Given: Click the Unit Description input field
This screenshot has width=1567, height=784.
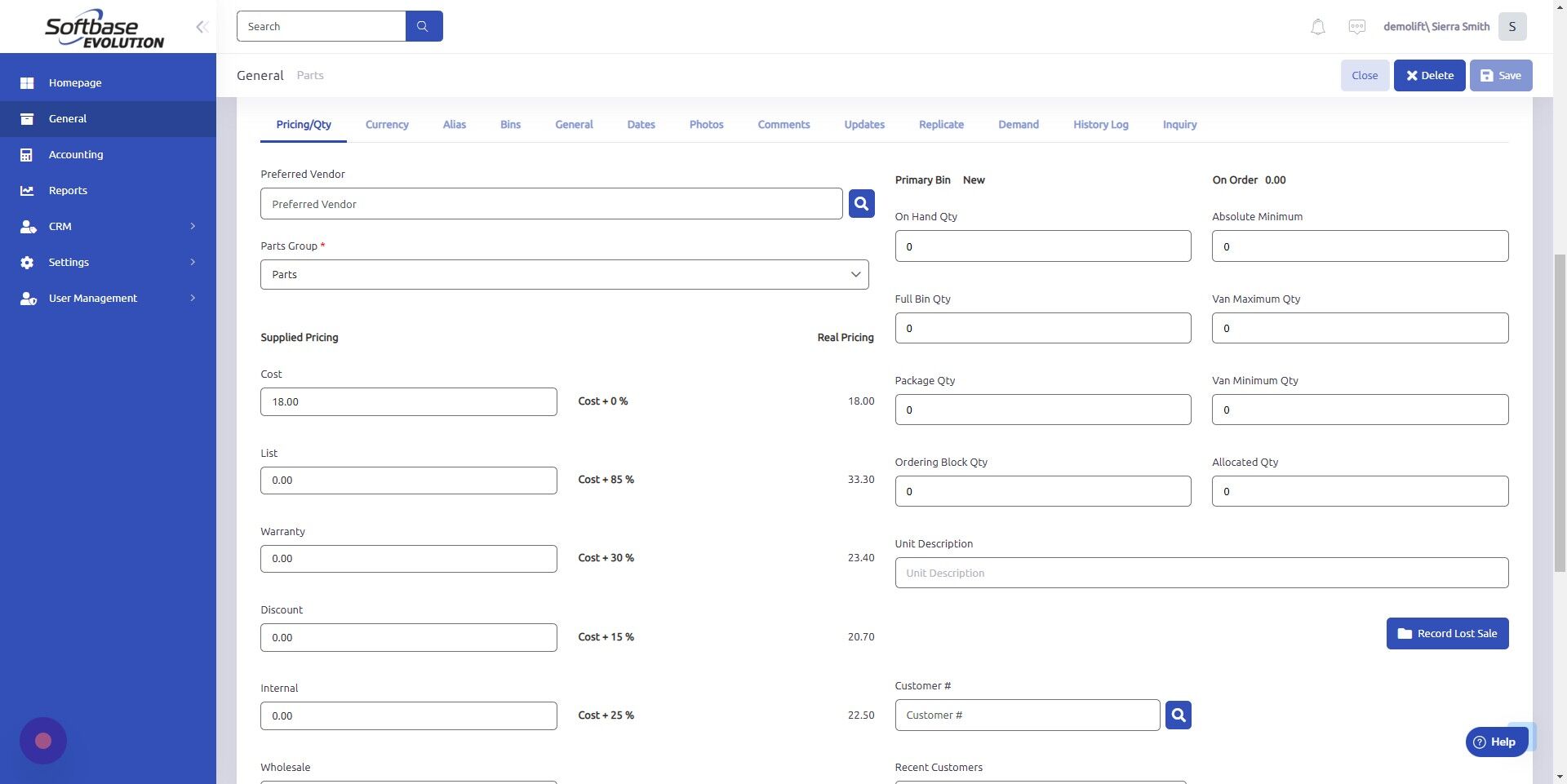Looking at the screenshot, I should 1201,573.
